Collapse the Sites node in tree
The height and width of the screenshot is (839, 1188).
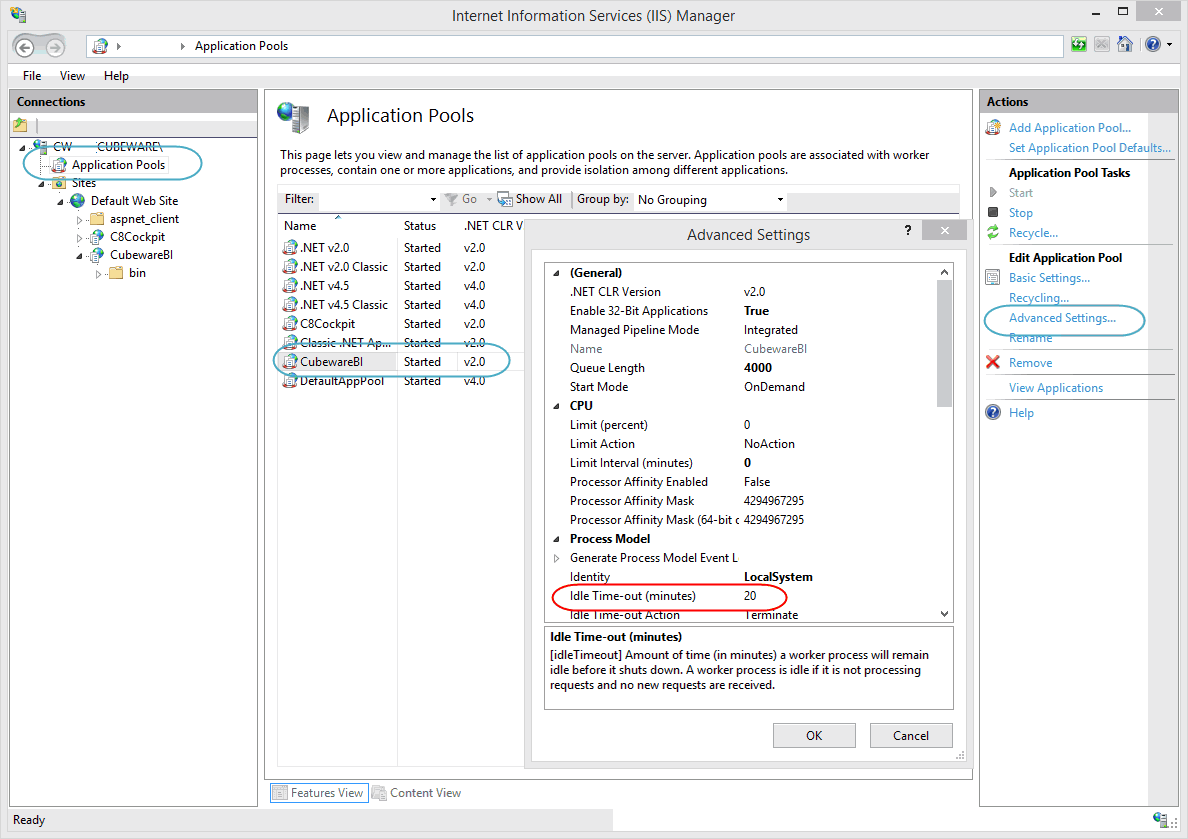click(x=41, y=183)
